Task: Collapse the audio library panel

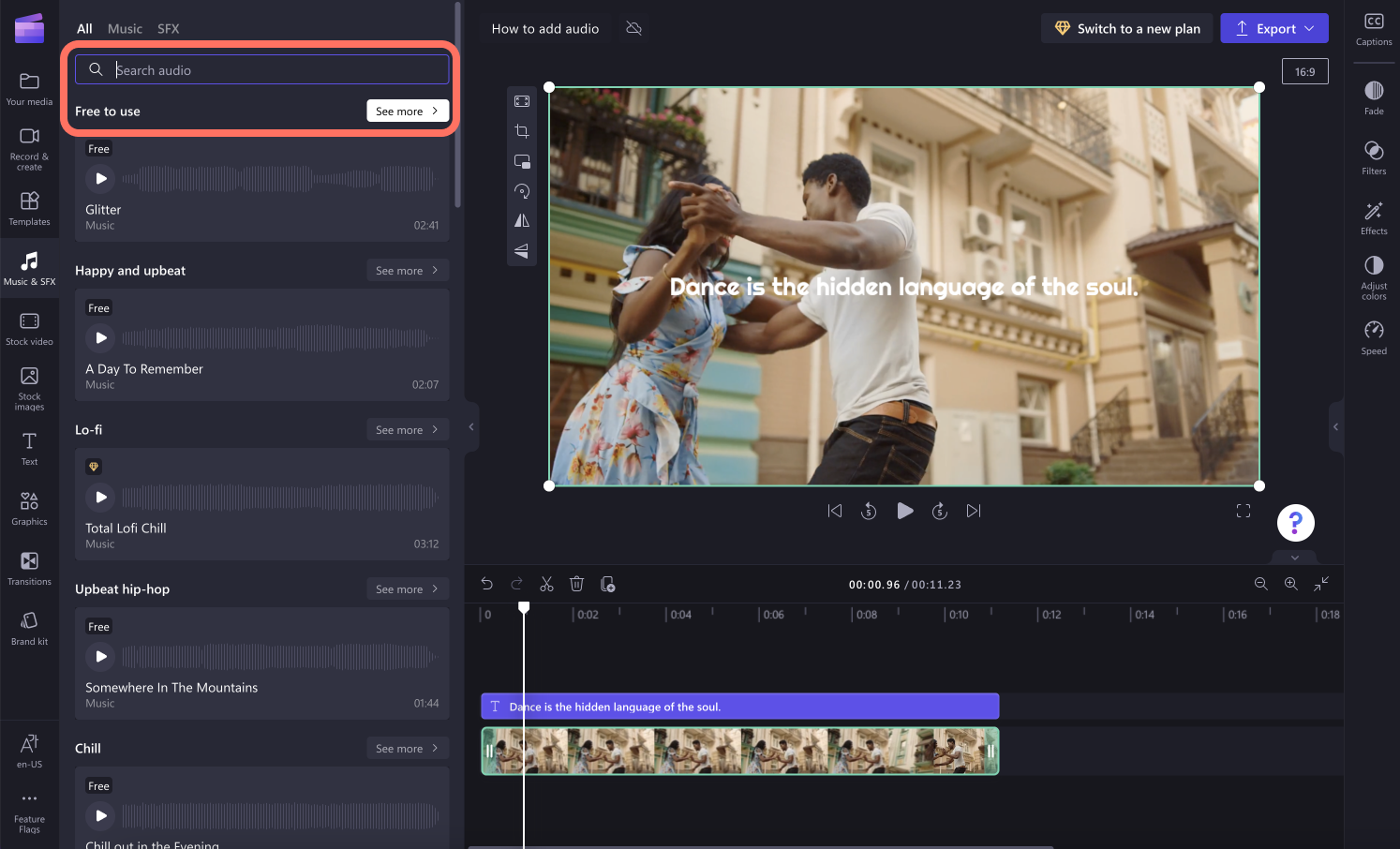Action: [x=470, y=426]
